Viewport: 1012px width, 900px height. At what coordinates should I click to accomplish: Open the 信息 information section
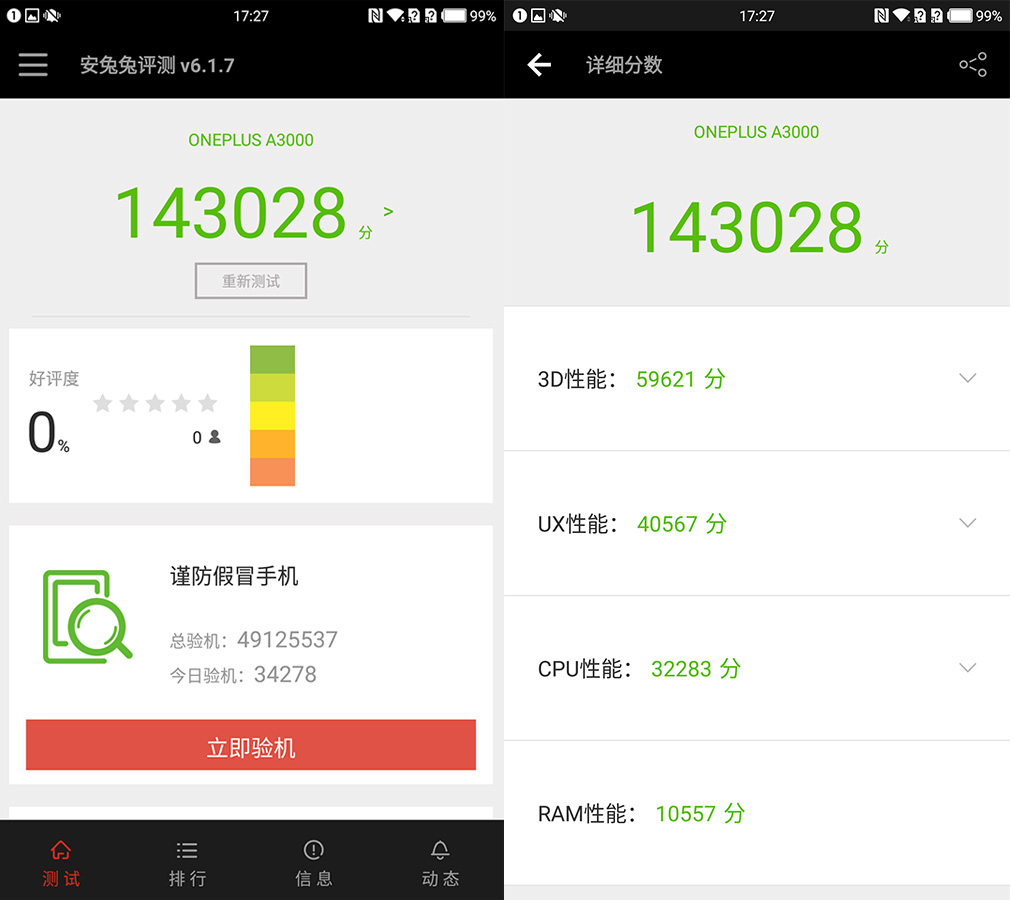[x=314, y=860]
